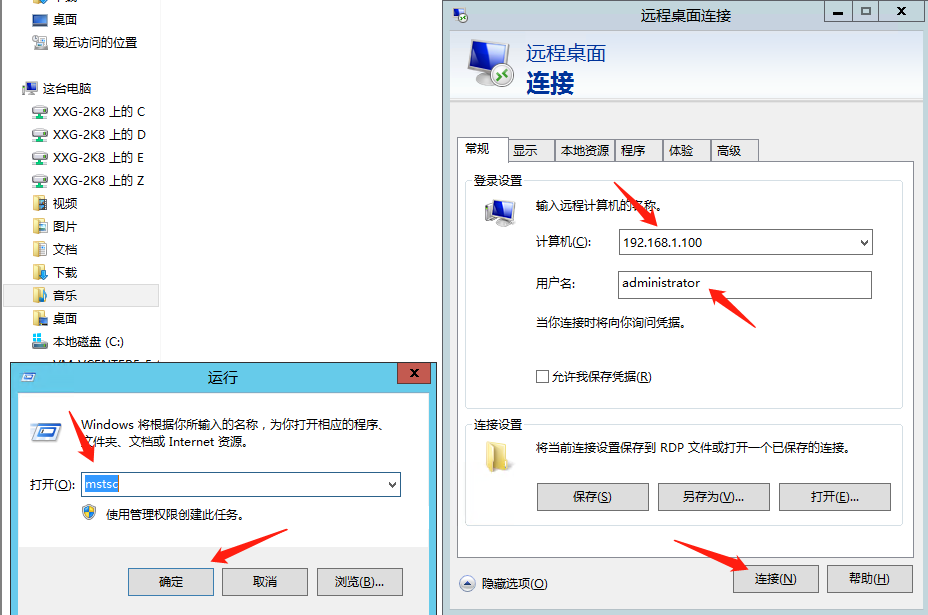Click the 另存为(V)... button
The image size is (928, 615).
(714, 497)
